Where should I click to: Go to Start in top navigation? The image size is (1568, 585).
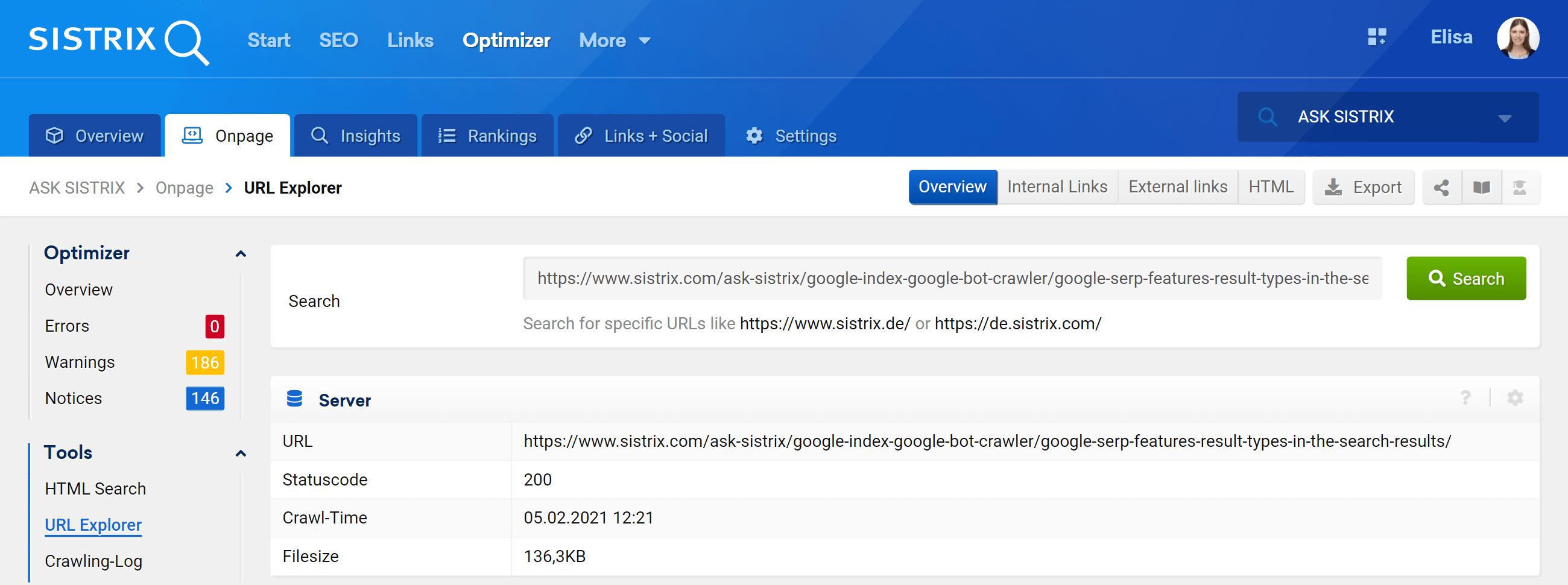tap(268, 41)
